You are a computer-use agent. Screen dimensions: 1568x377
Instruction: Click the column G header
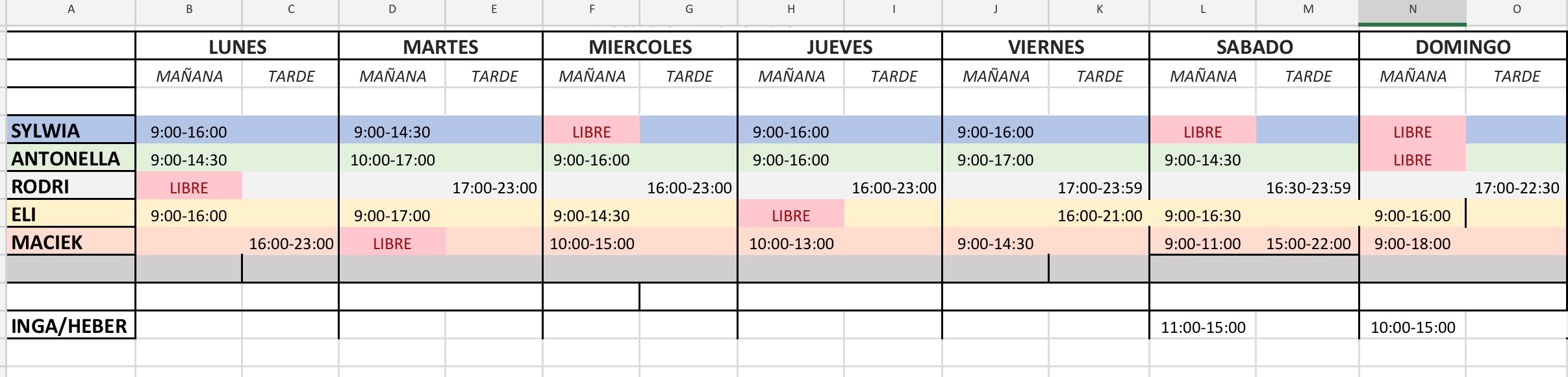689,10
